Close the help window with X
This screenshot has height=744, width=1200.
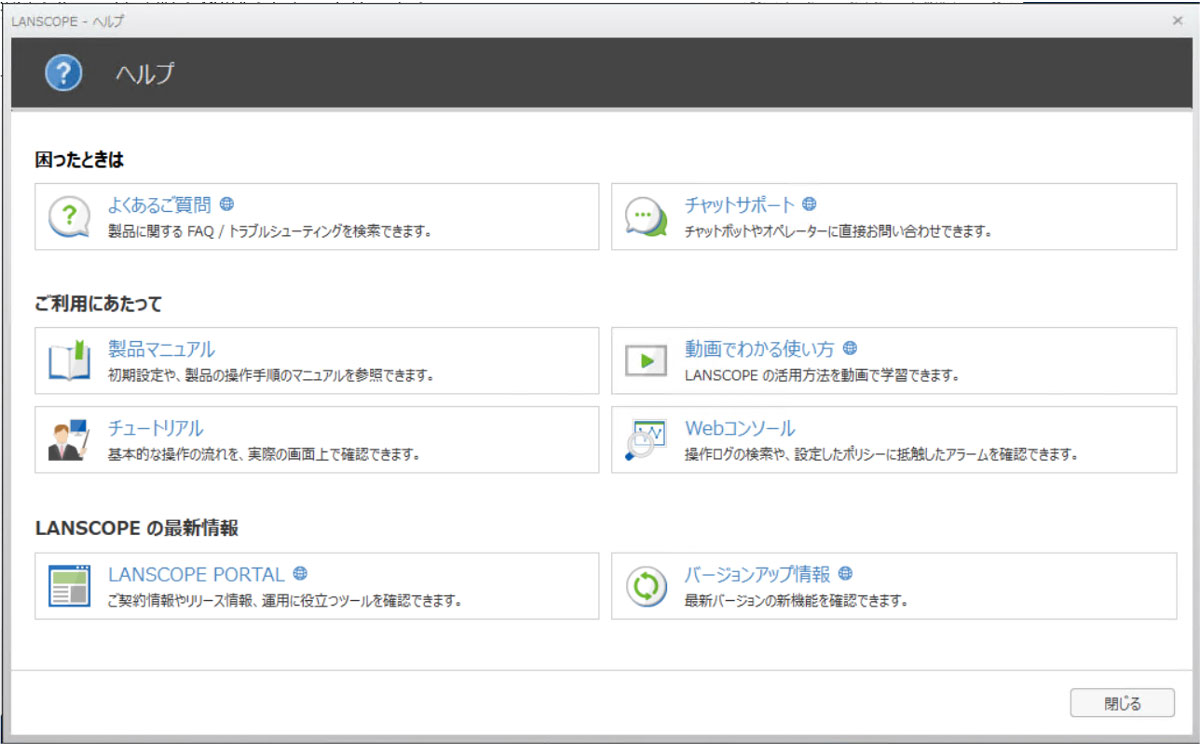[x=1177, y=20]
